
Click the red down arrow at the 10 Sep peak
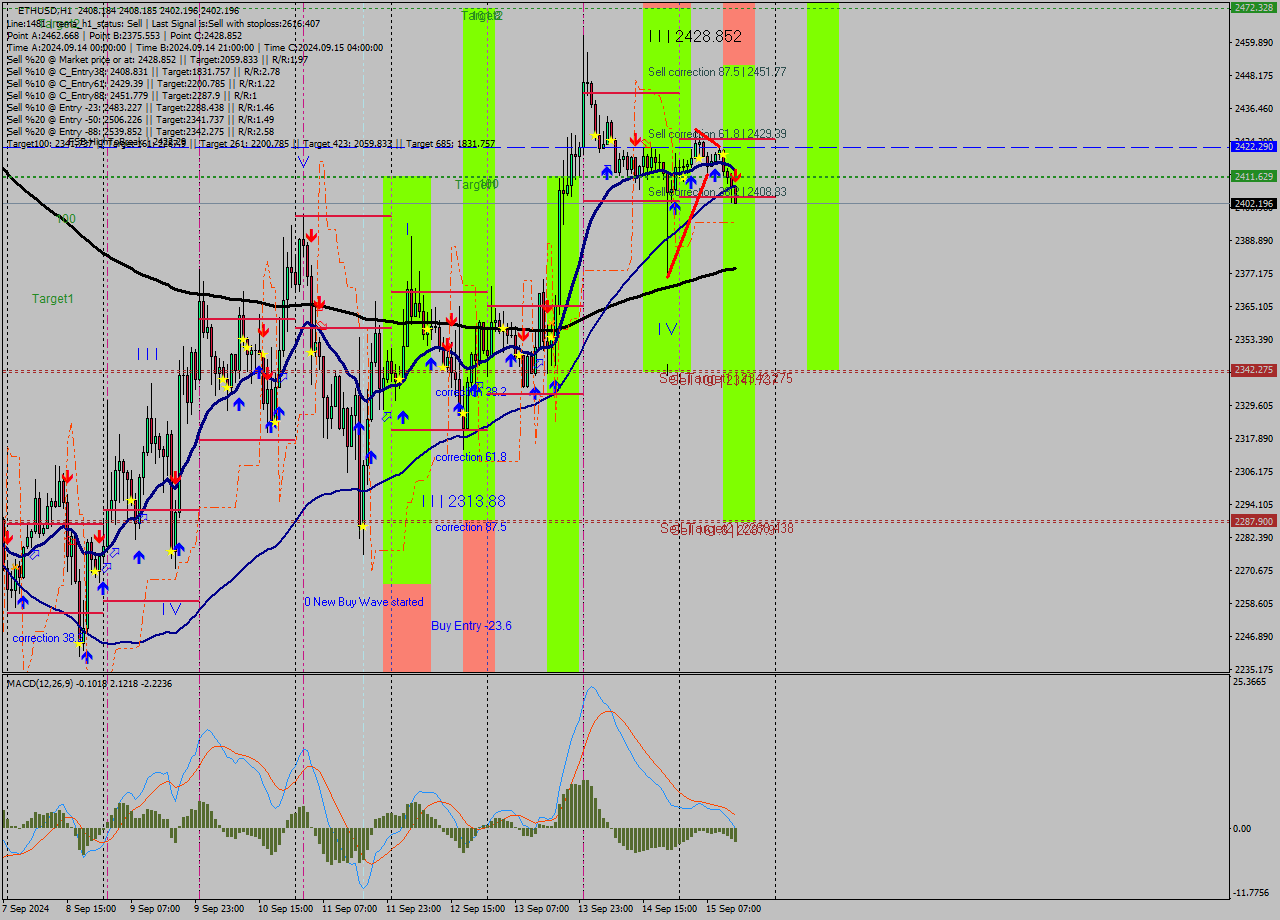pyautogui.click(x=311, y=235)
